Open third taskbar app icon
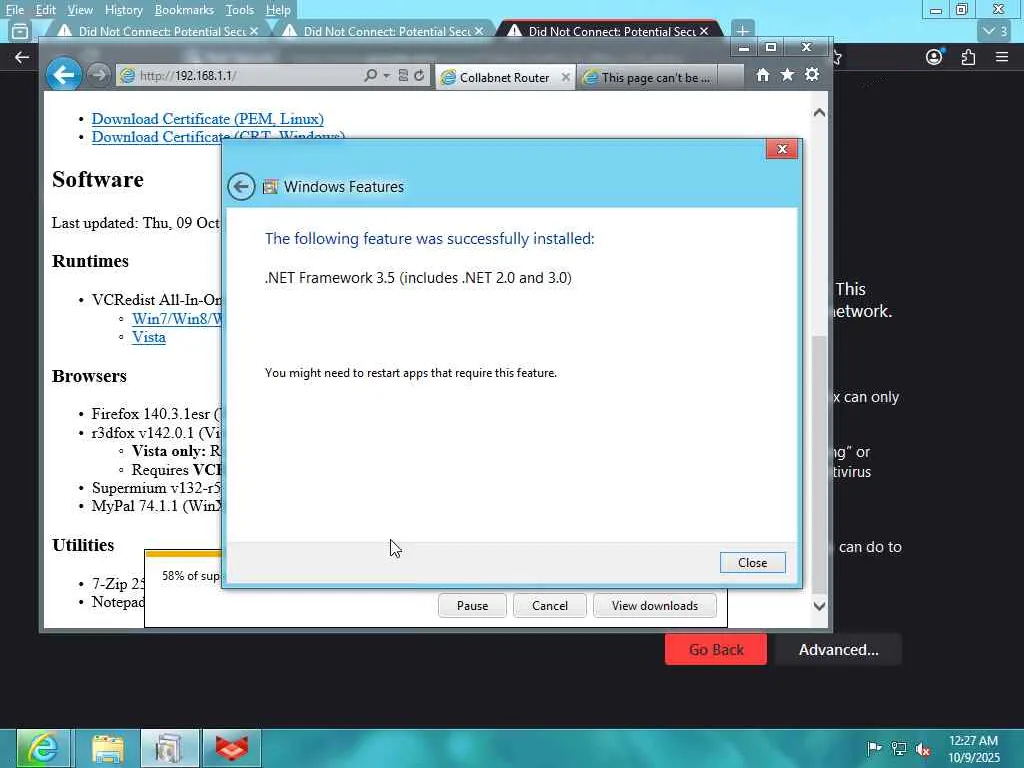 [170, 748]
